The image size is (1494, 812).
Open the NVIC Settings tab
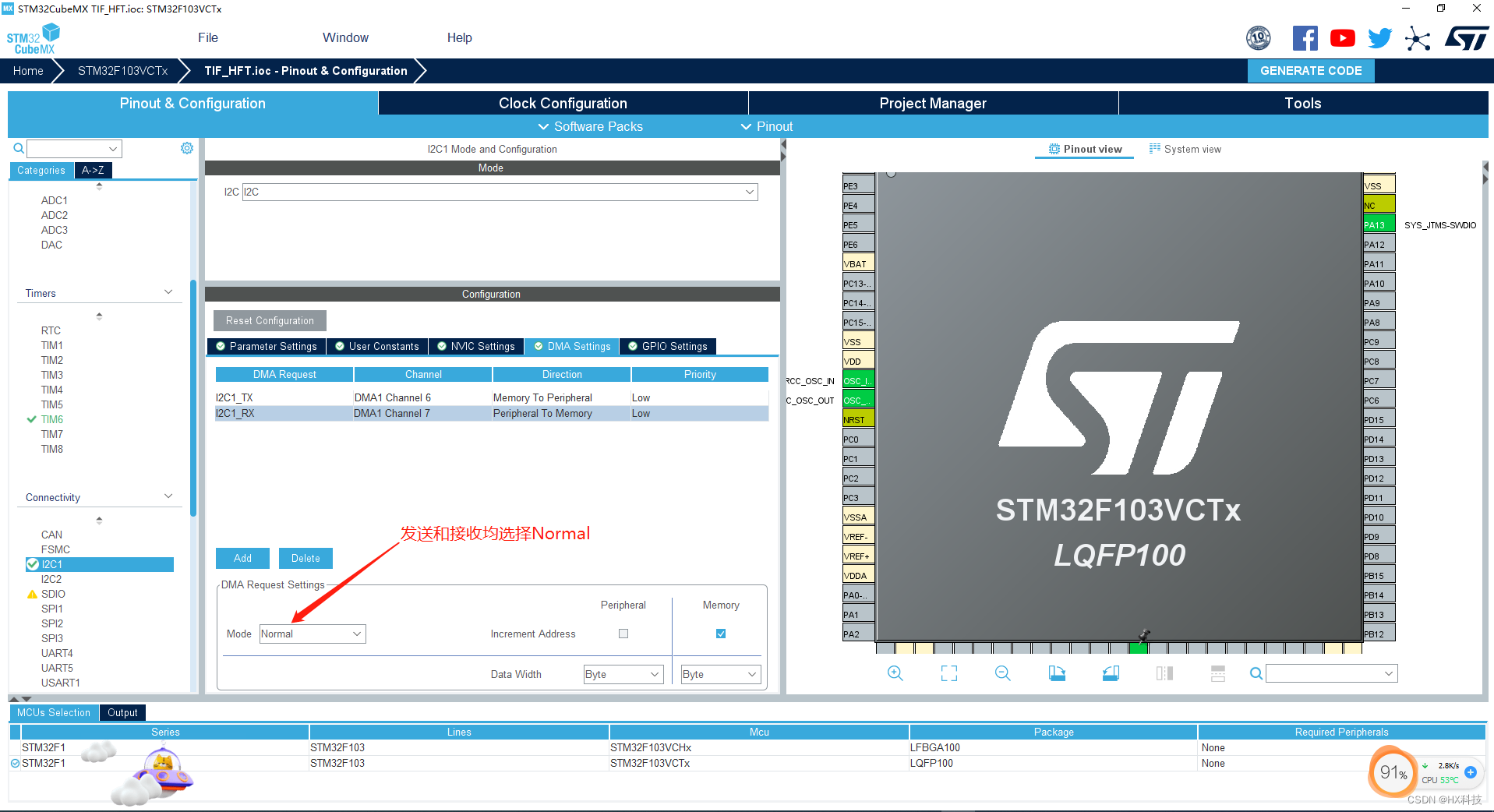(475, 346)
